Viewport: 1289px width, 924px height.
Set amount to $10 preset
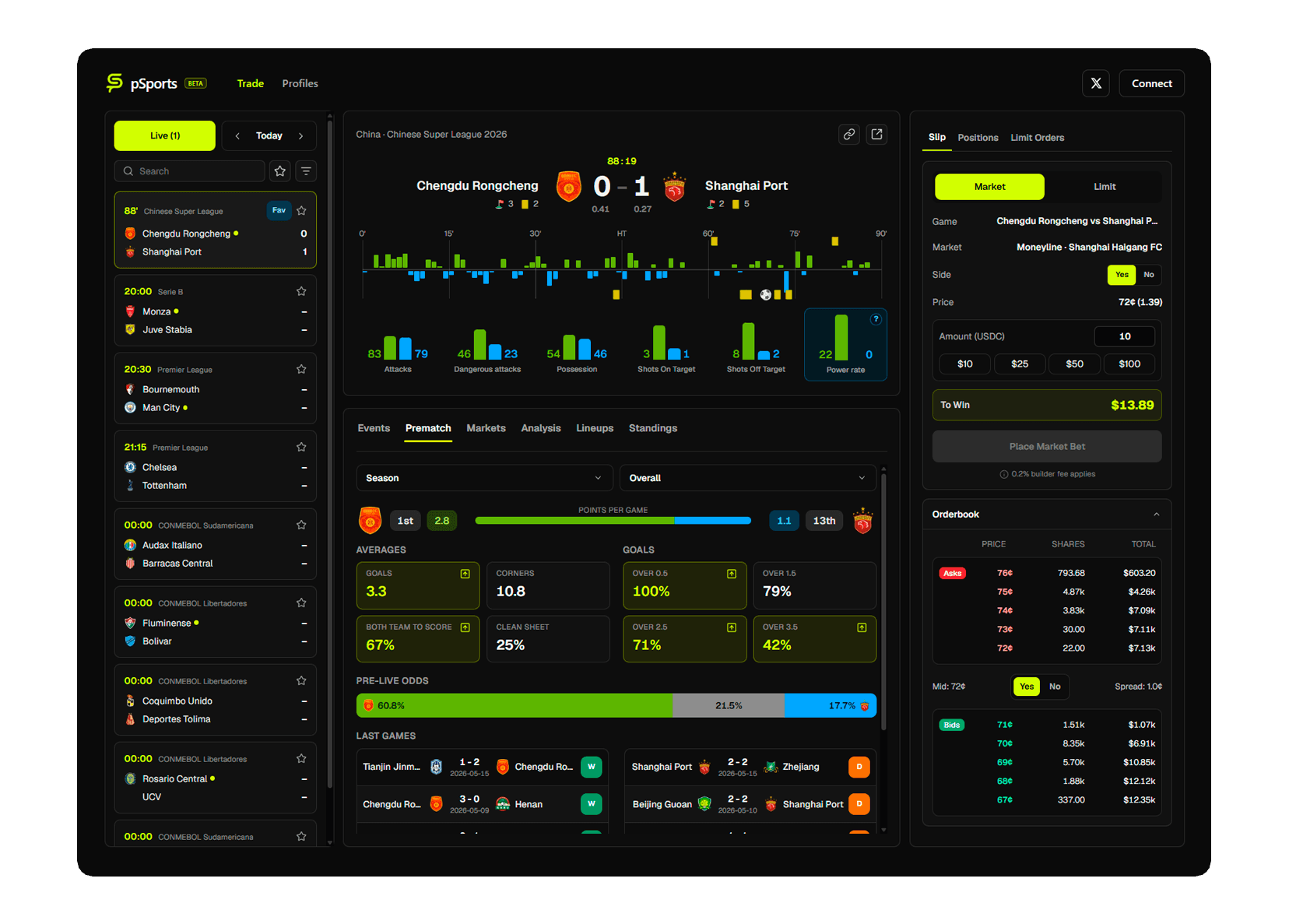point(964,364)
